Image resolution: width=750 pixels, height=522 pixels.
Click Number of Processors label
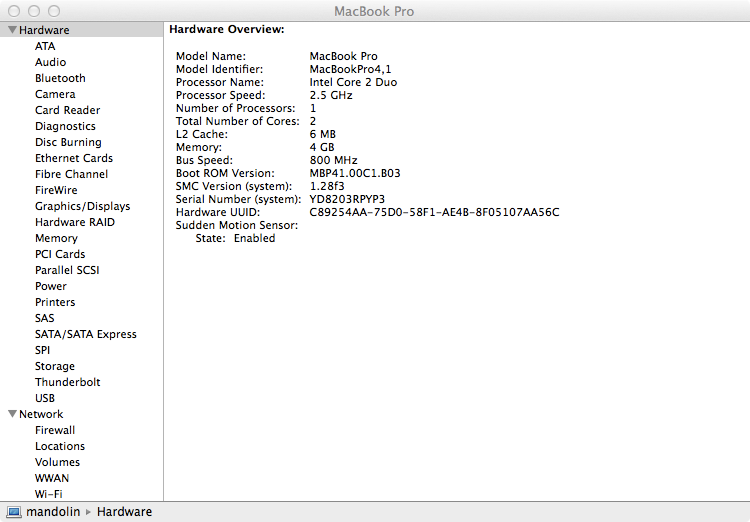[235, 109]
